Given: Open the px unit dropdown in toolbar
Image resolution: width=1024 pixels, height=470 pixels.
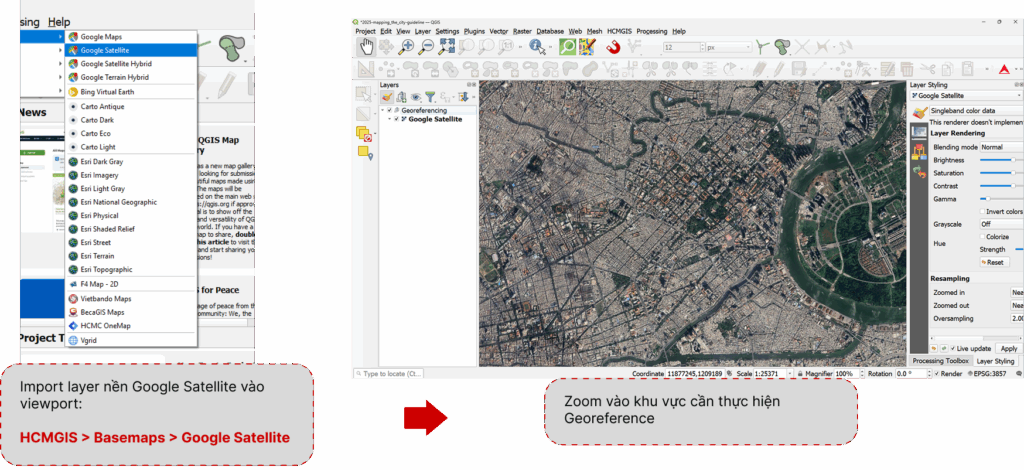Looking at the screenshot, I should 730,47.
